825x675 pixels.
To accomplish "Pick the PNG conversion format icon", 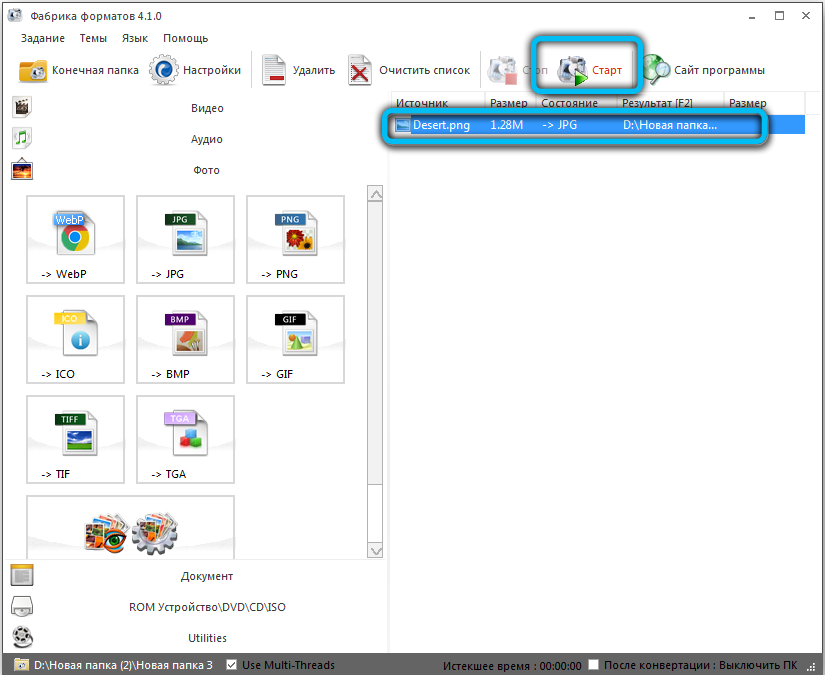I will coord(296,239).
